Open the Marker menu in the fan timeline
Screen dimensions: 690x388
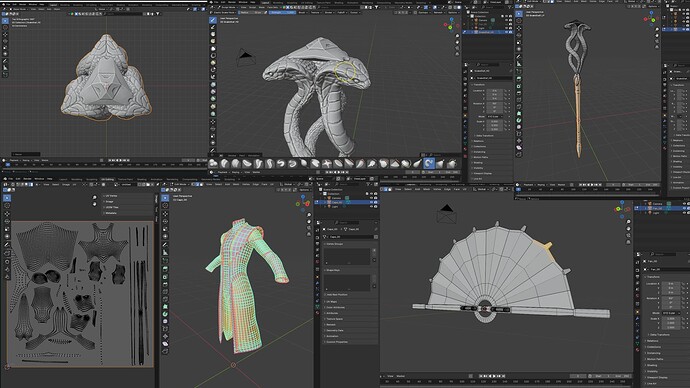(400, 376)
